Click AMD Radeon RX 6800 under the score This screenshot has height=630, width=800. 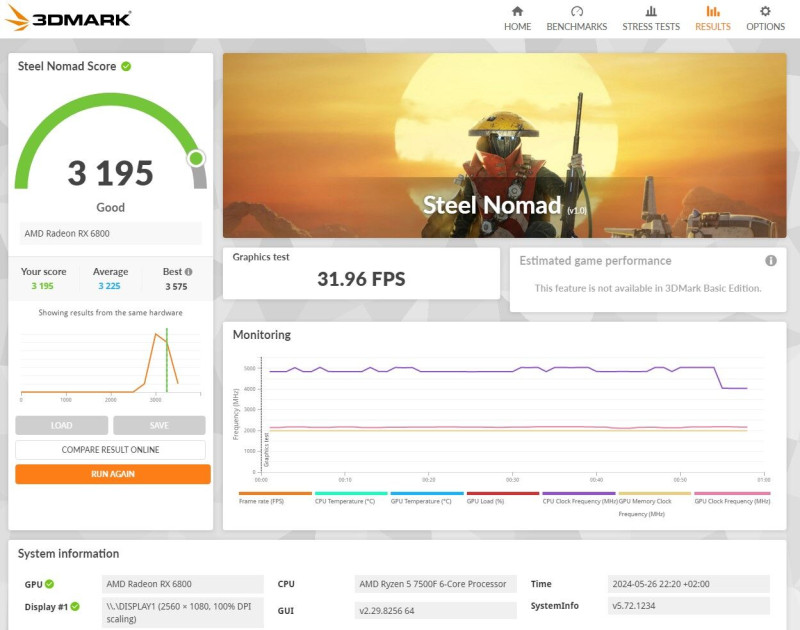click(110, 233)
